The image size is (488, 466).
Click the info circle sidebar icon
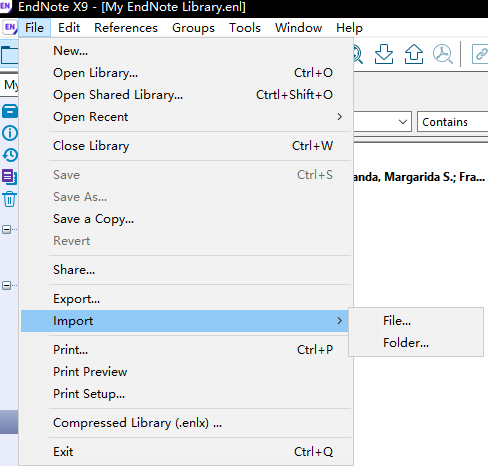pos(10,133)
